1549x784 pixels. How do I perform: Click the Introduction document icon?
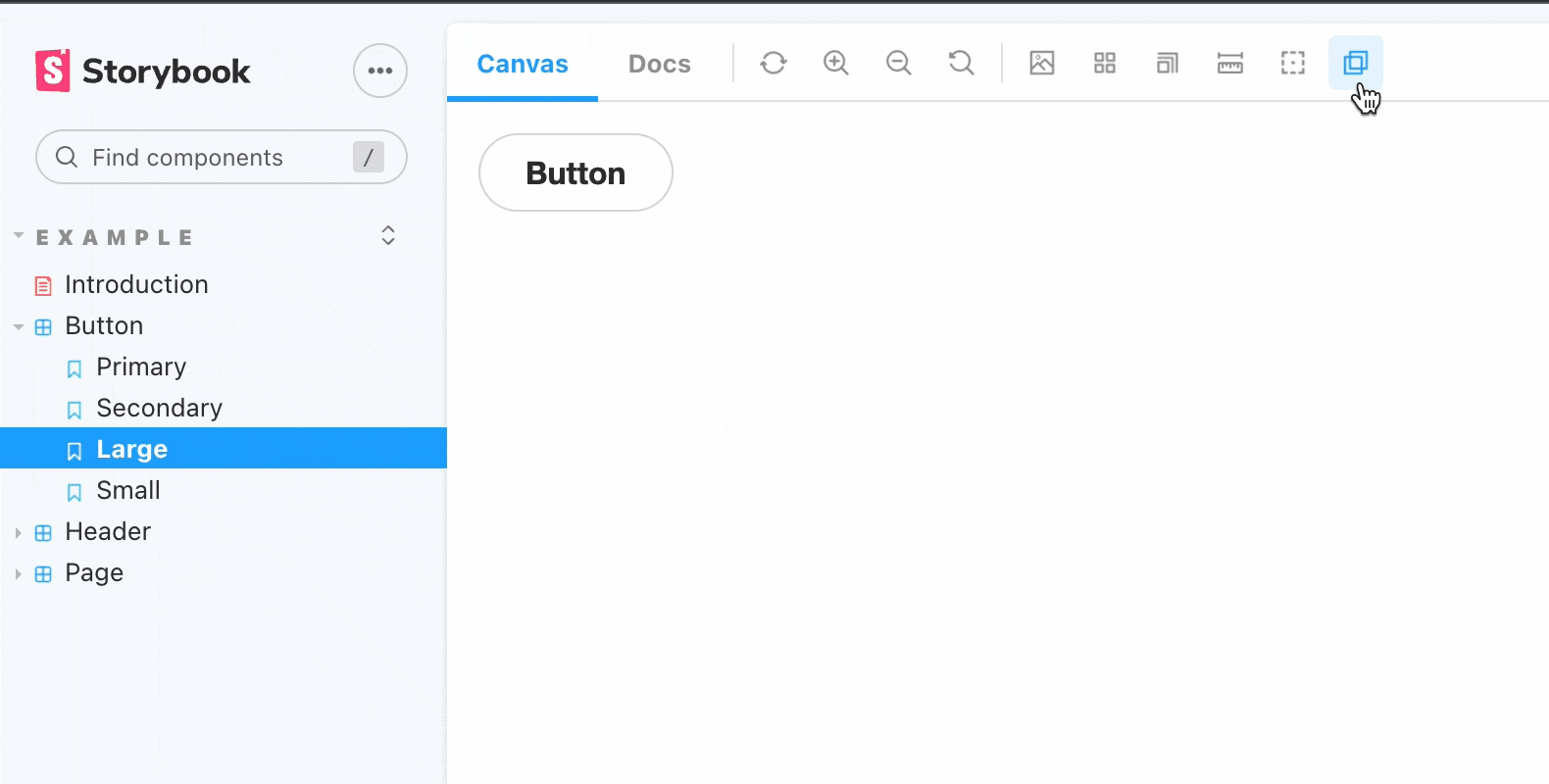coord(43,286)
